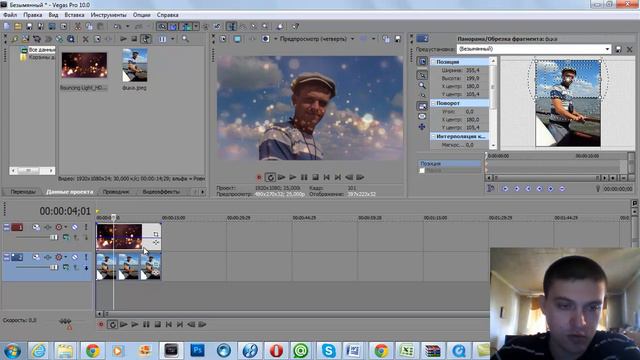Click the Open project folder icon

[18, 26]
